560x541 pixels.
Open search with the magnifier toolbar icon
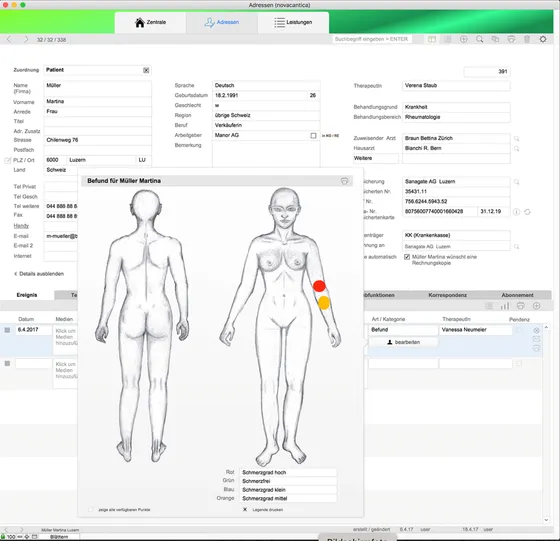(x=480, y=39)
